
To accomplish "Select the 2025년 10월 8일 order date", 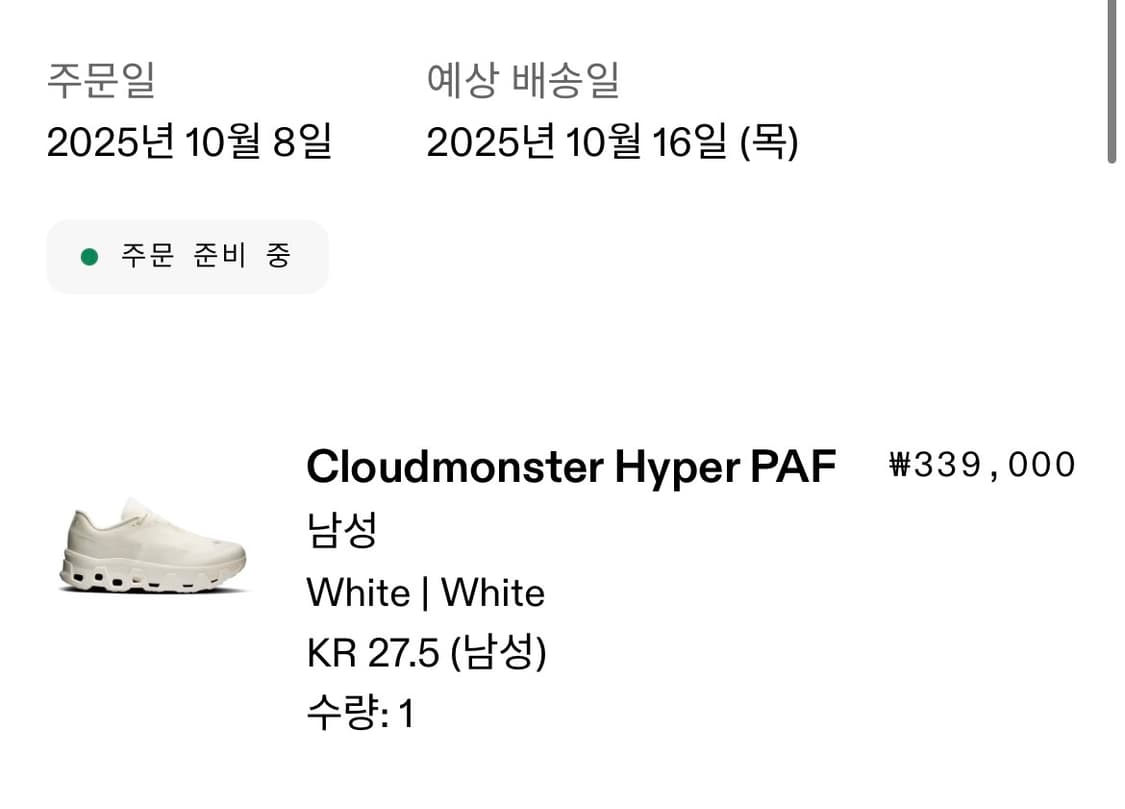I will [189, 143].
